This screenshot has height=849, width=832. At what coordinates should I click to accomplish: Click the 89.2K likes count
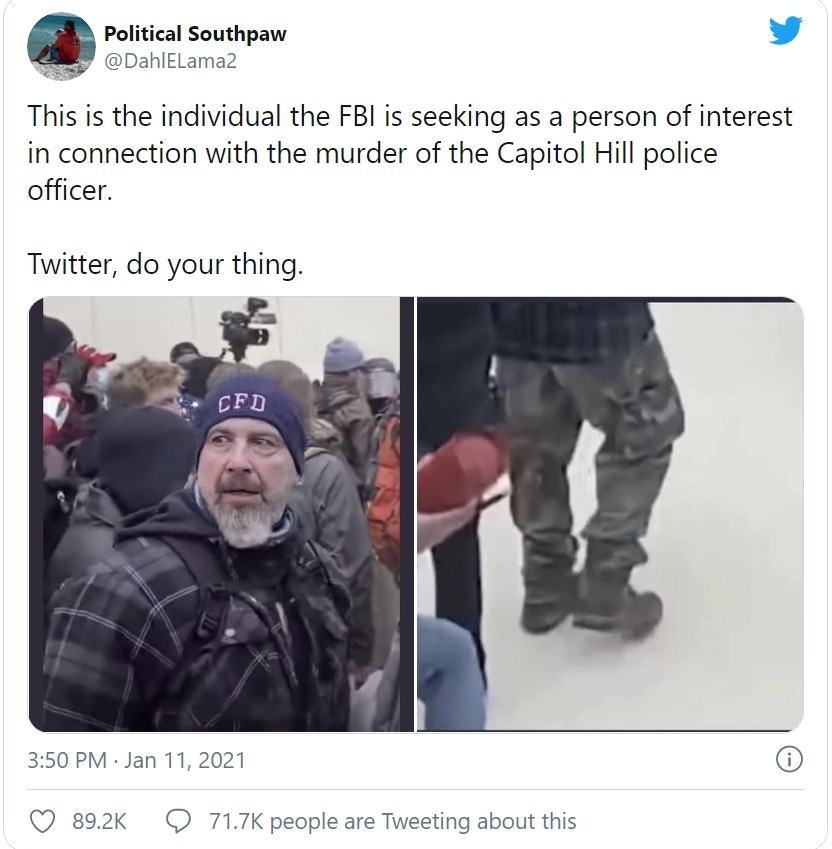(99, 821)
